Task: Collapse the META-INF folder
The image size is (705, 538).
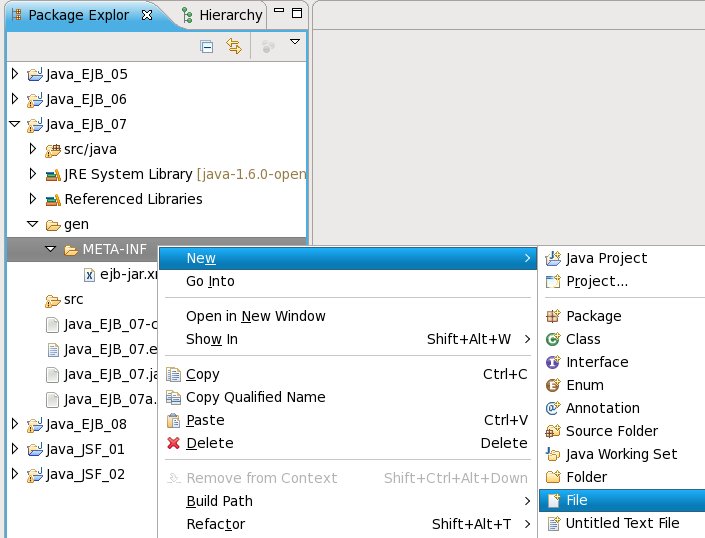Action: coord(50,249)
